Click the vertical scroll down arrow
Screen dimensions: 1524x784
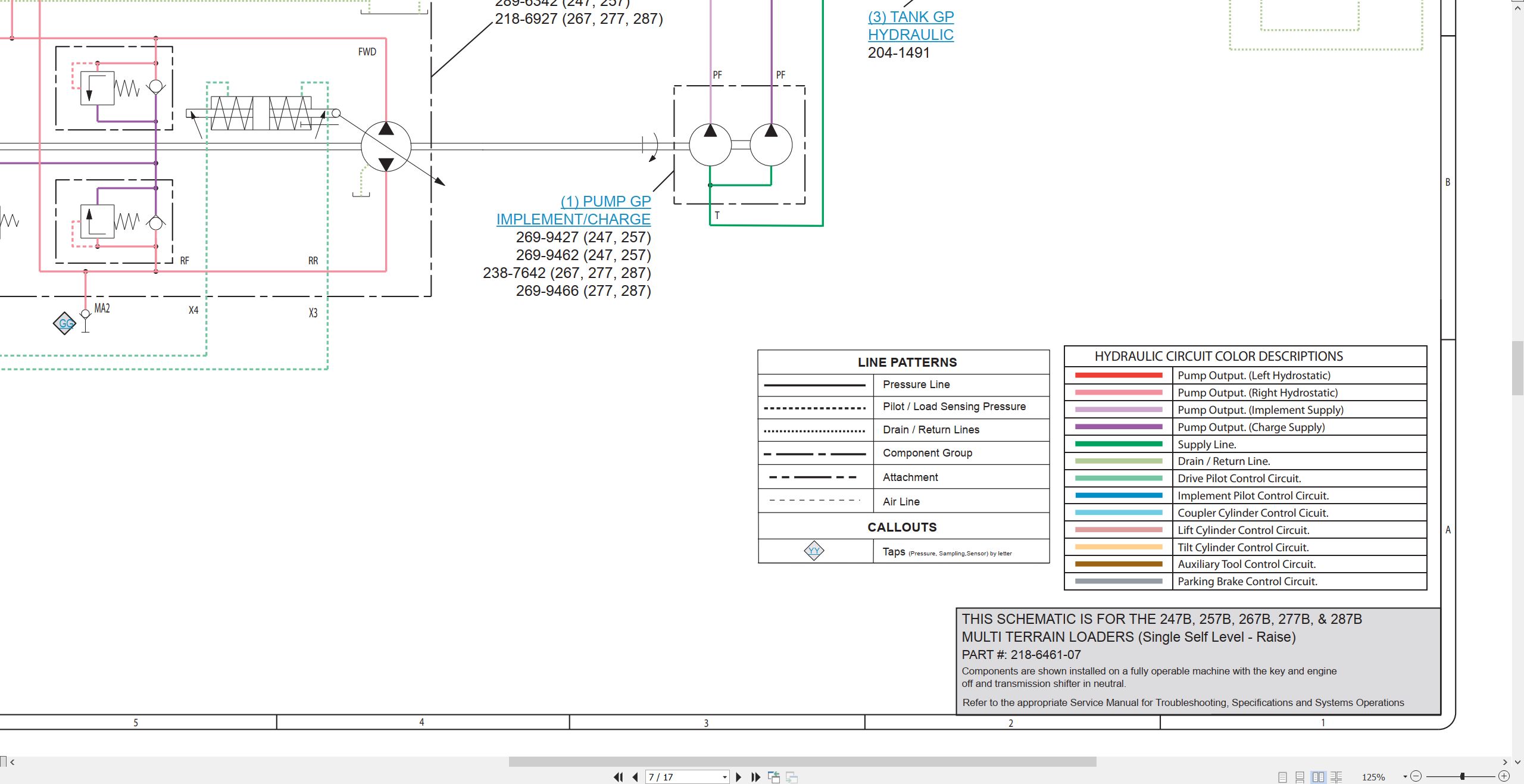[1517, 762]
